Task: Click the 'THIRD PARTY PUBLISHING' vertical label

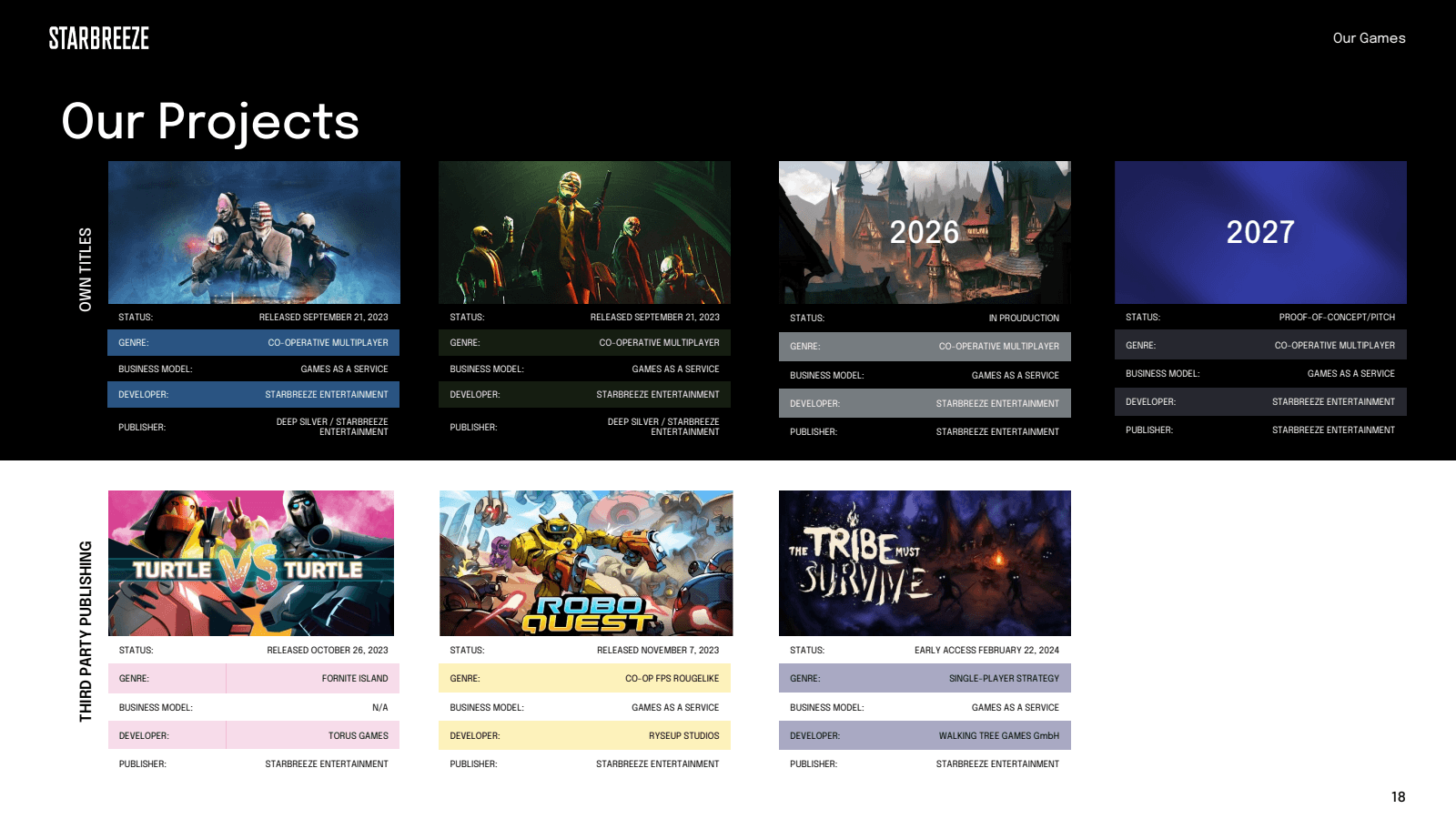Action: (x=86, y=632)
